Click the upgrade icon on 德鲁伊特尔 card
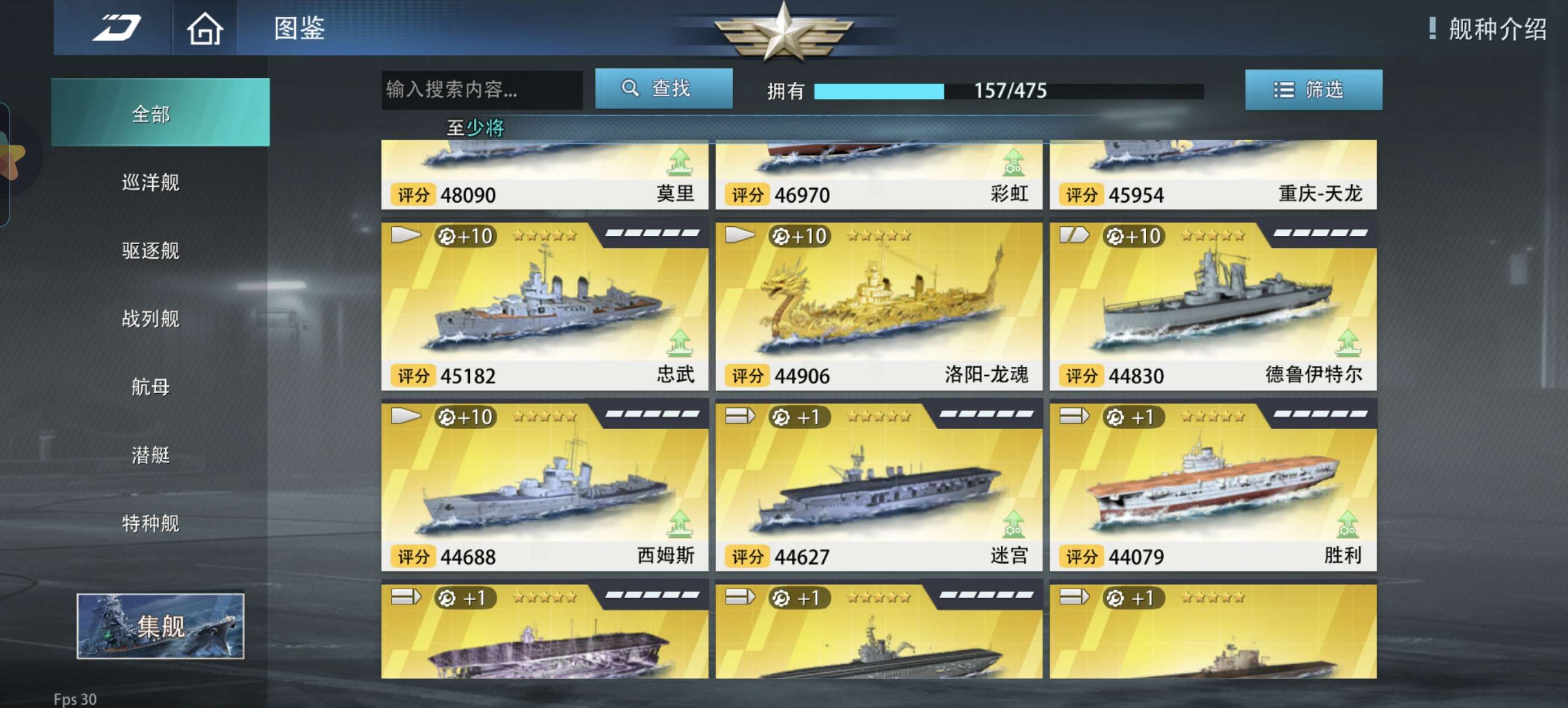This screenshot has height=708, width=1568. (1348, 343)
